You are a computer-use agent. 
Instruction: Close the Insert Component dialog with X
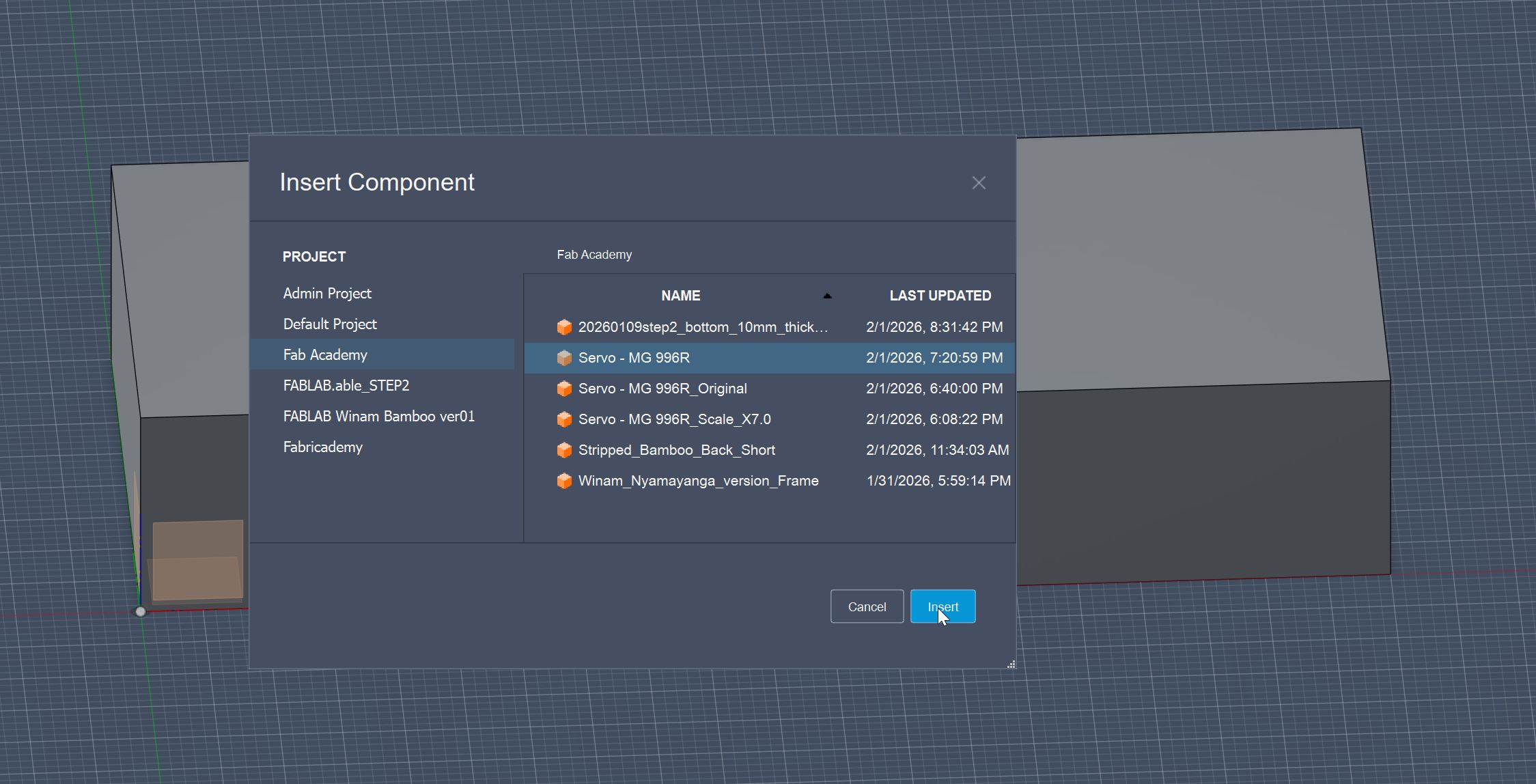click(979, 183)
